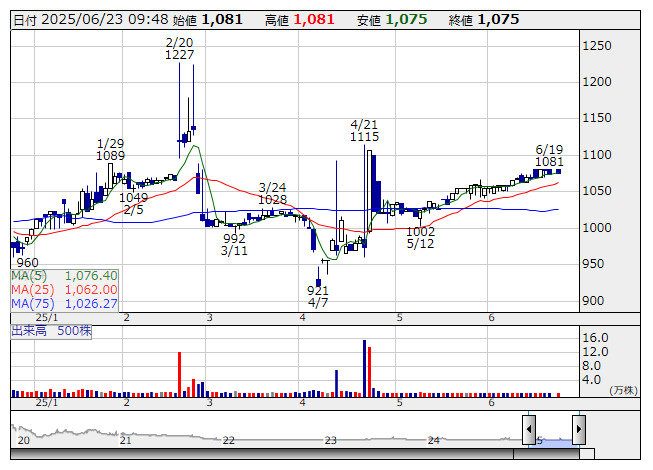Click the small scrollbar end box

pyautogui.click(x=587, y=454)
